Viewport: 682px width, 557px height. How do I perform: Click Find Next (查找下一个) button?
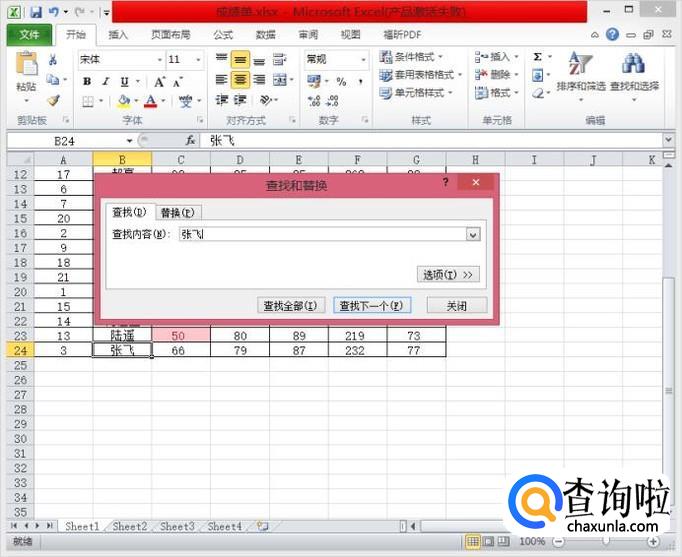point(372,306)
